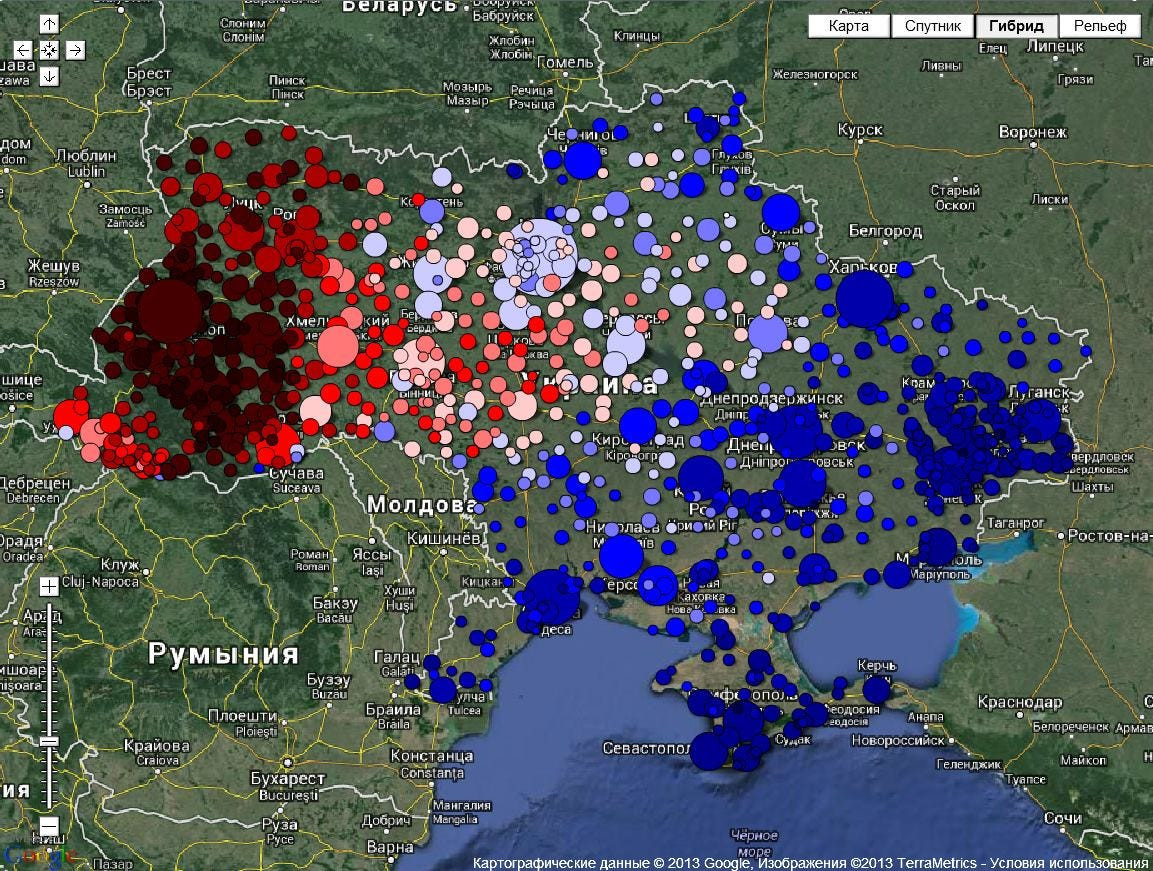
Task: Click the pan left arrow
Action: [23, 50]
